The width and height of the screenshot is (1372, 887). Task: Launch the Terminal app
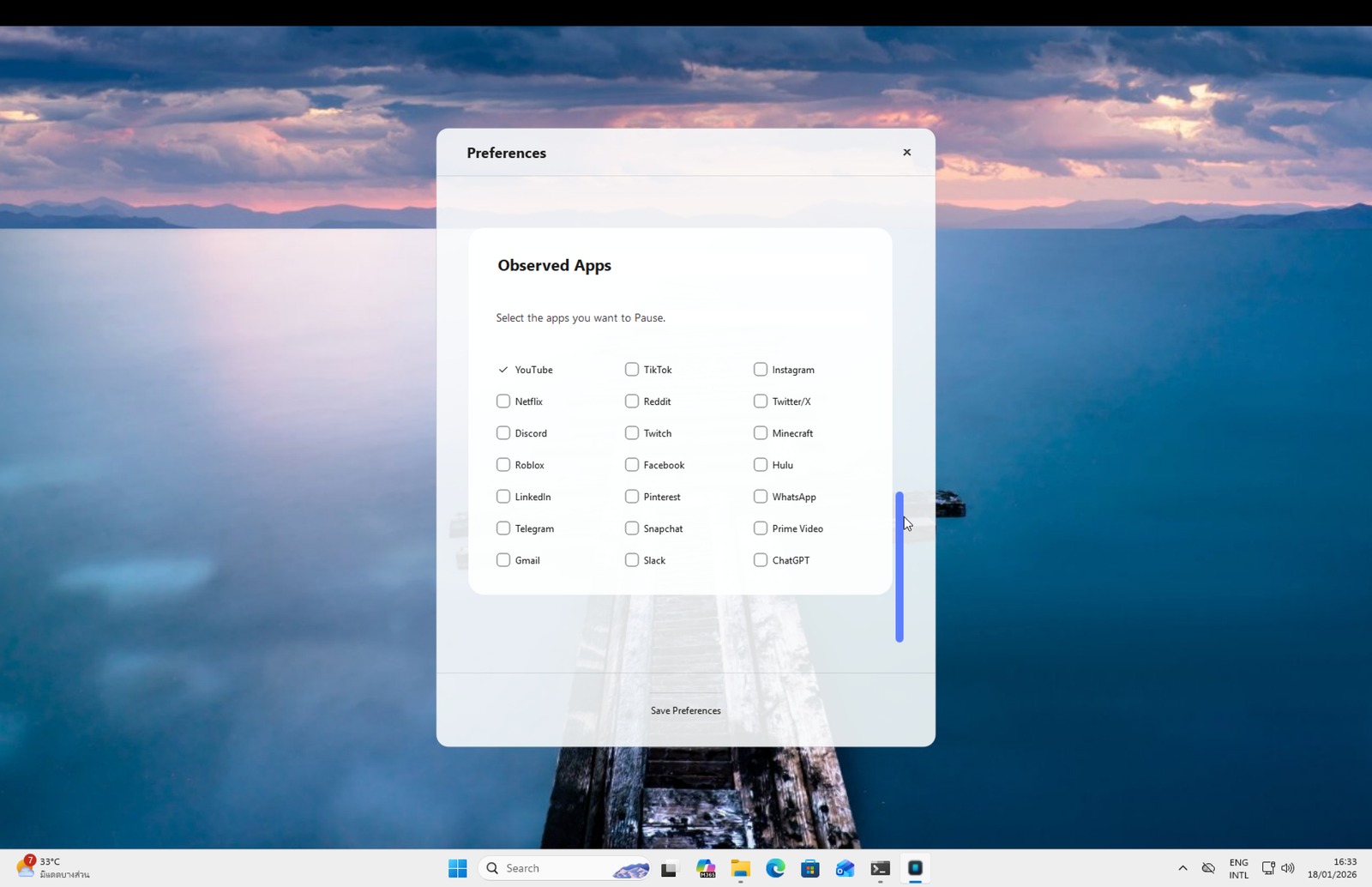(x=880, y=868)
